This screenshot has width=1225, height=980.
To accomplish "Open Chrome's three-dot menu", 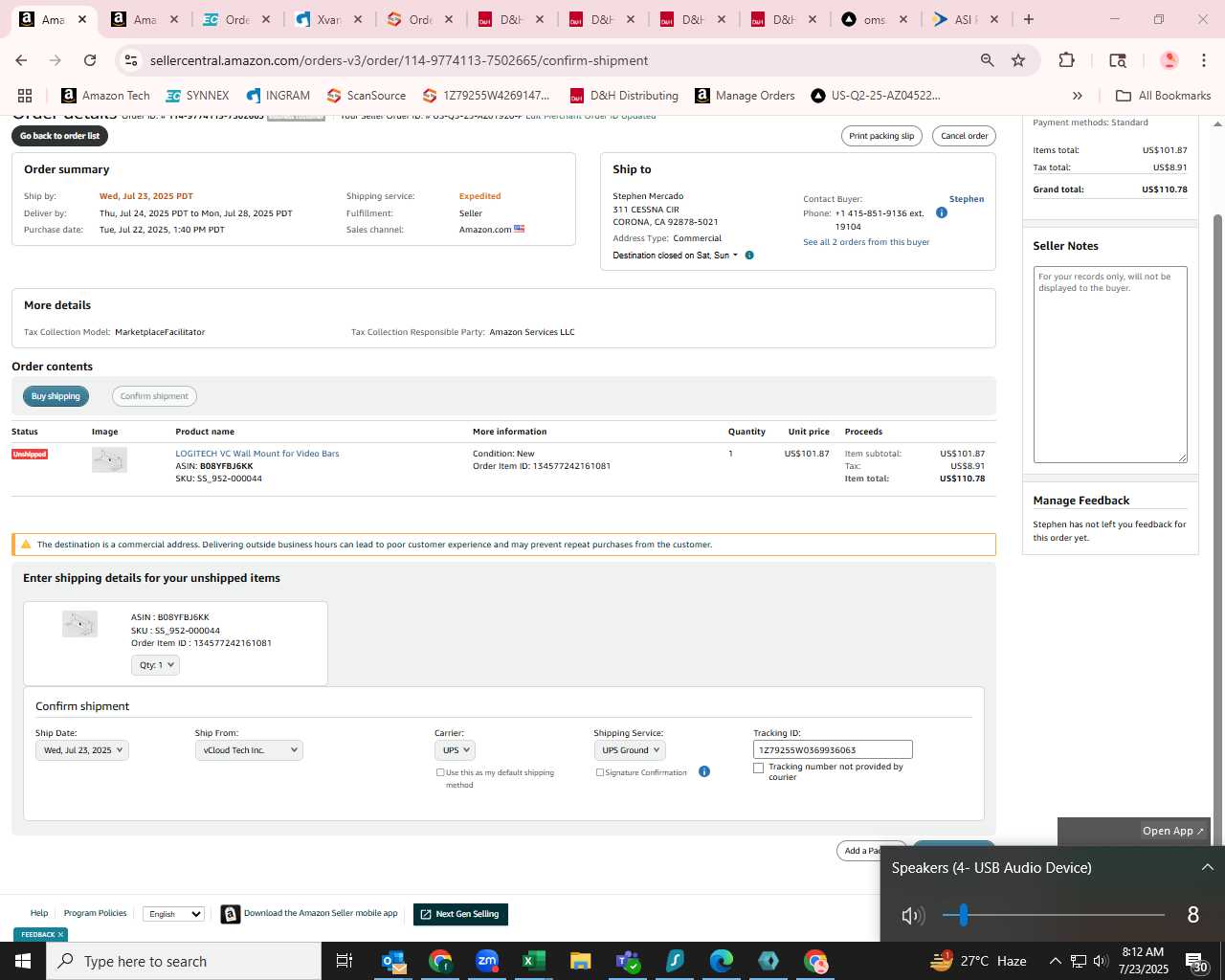I will click(1204, 60).
